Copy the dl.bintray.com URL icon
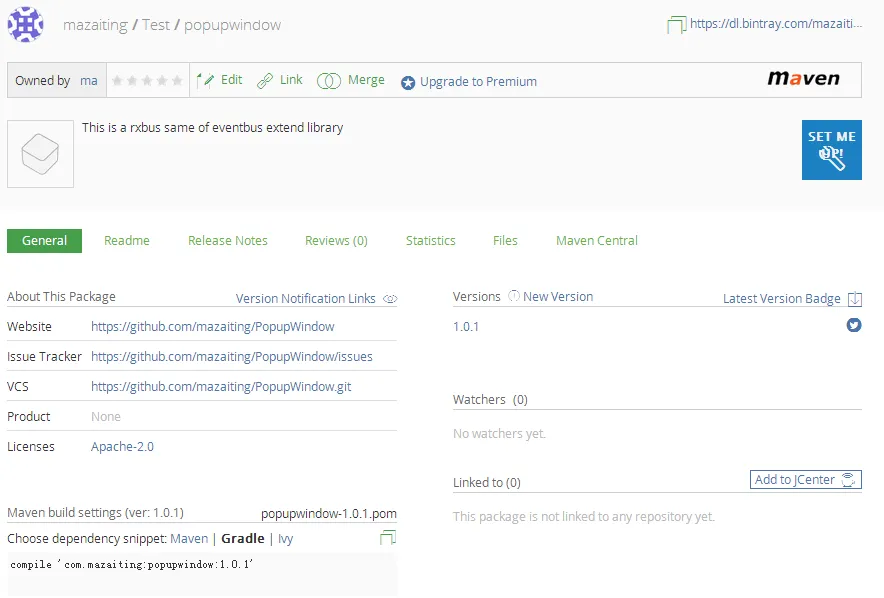 [x=677, y=24]
